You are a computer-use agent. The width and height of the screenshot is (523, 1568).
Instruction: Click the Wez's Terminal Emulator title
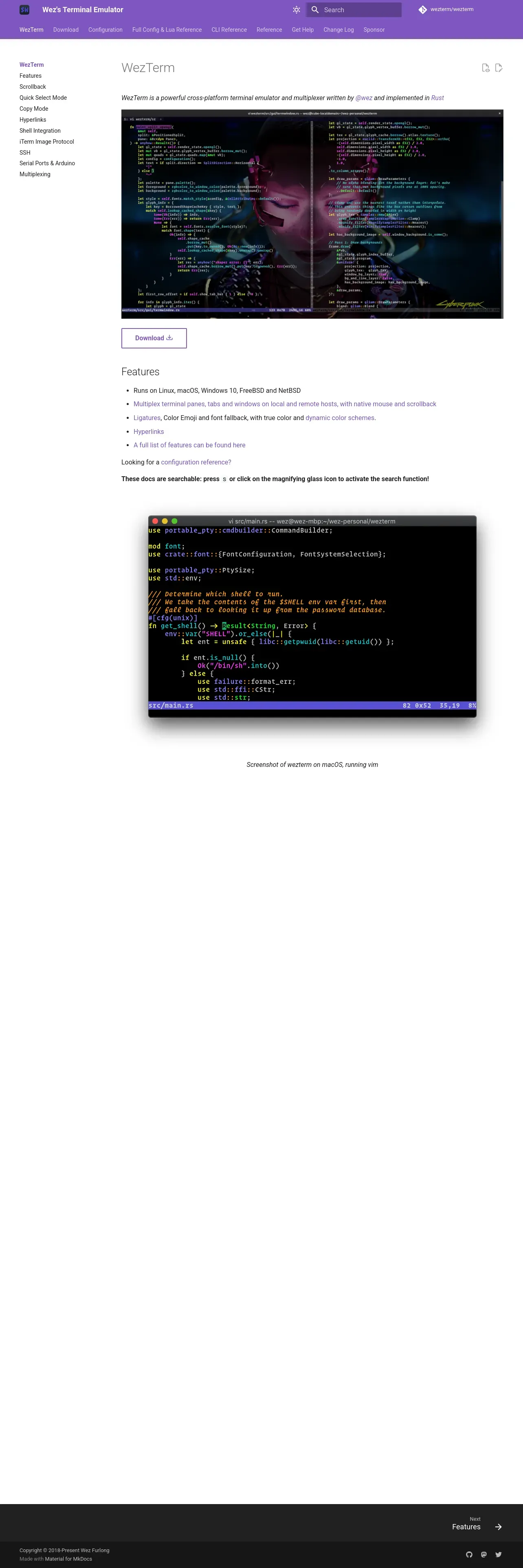(83, 10)
